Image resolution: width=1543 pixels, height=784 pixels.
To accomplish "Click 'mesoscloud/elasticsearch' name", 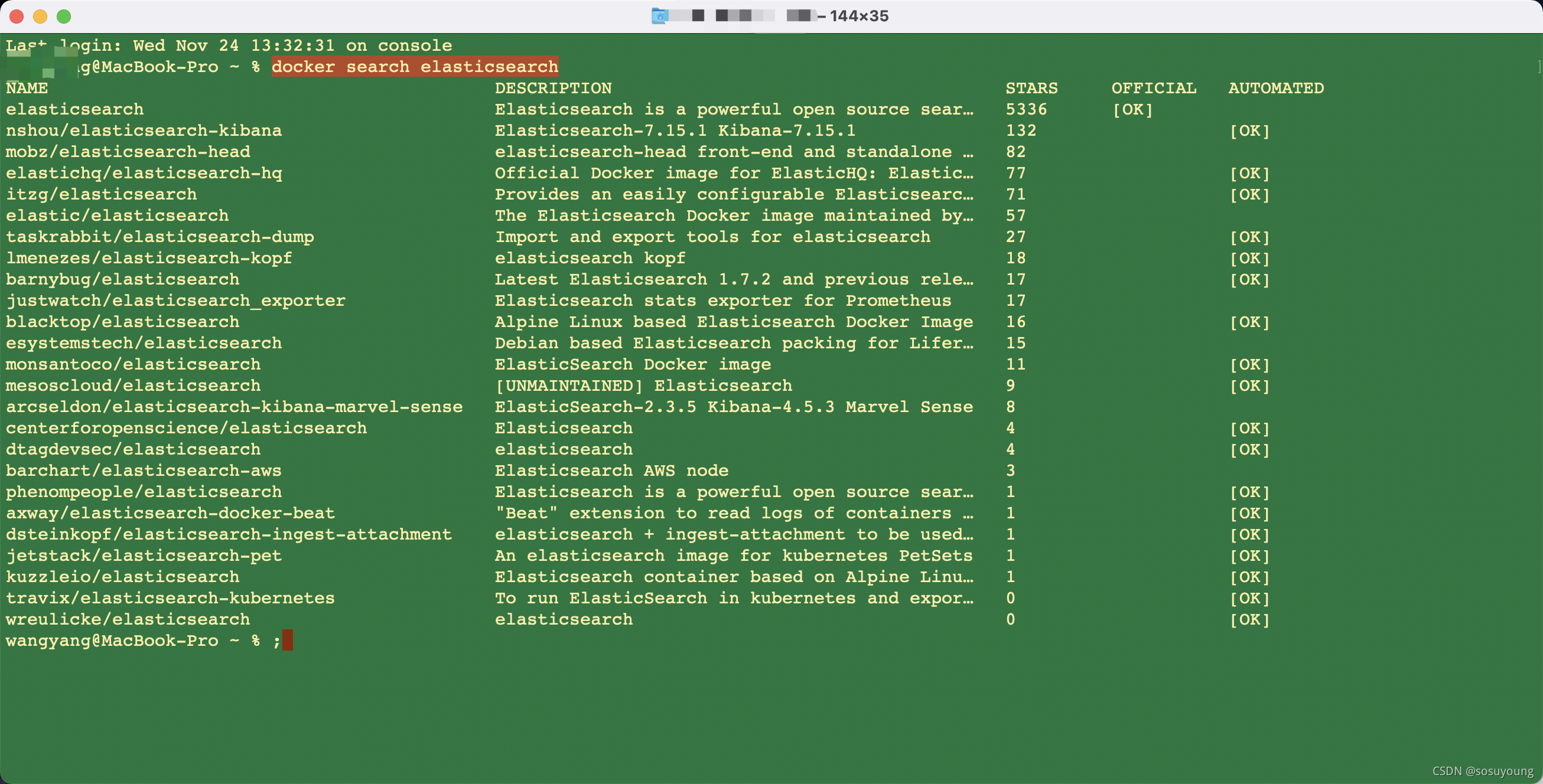I will 133,386.
